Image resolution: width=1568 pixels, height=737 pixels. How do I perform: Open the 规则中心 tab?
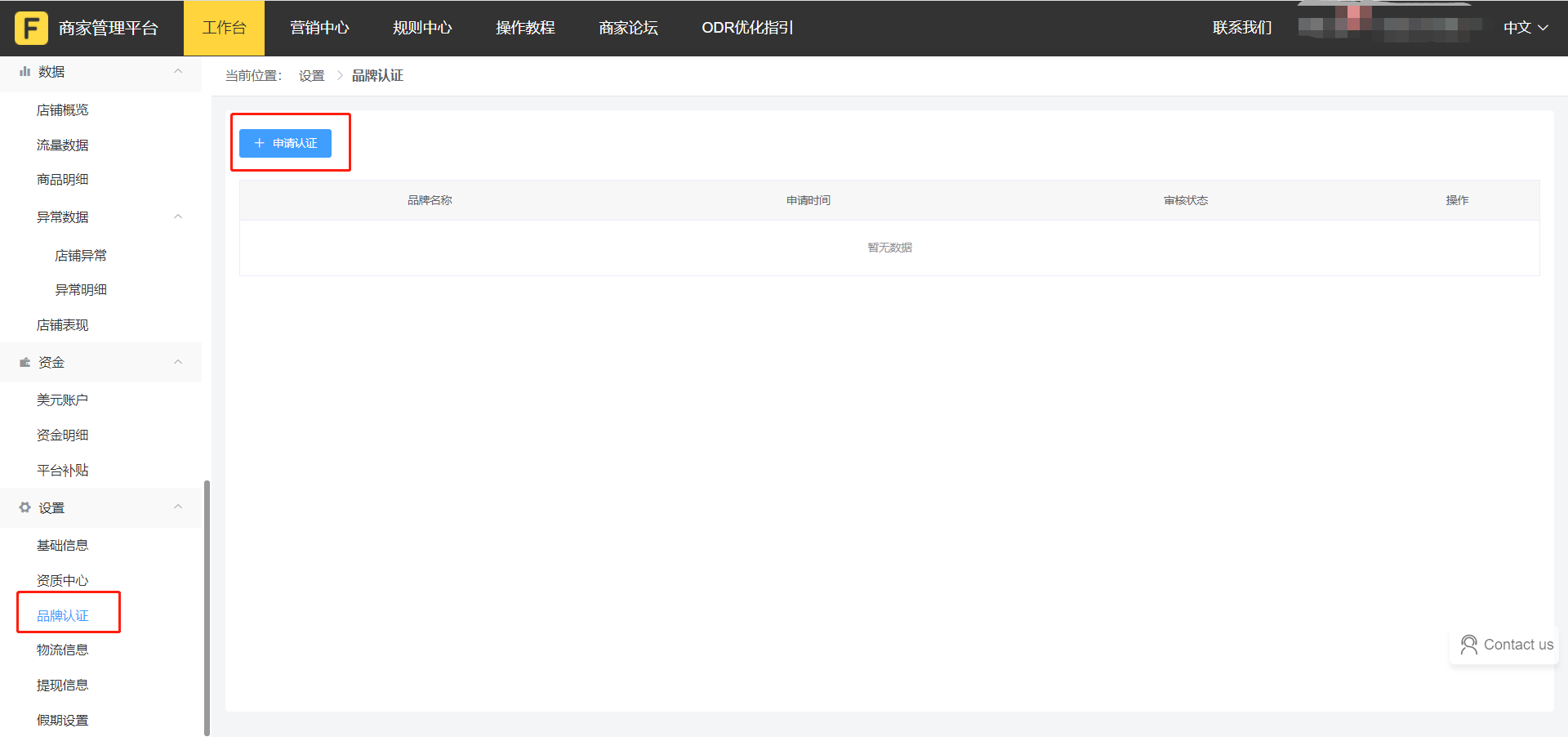pyautogui.click(x=422, y=28)
